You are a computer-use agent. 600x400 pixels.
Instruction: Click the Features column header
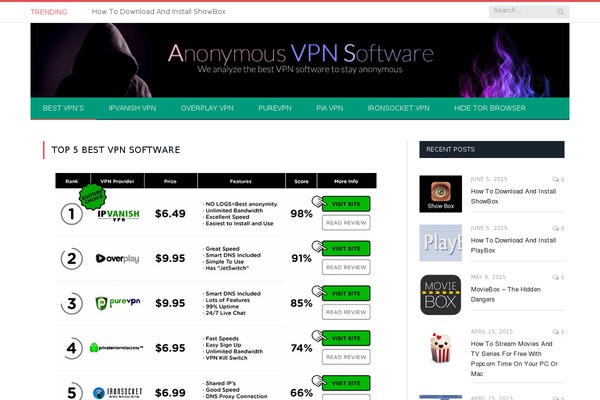coord(241,181)
